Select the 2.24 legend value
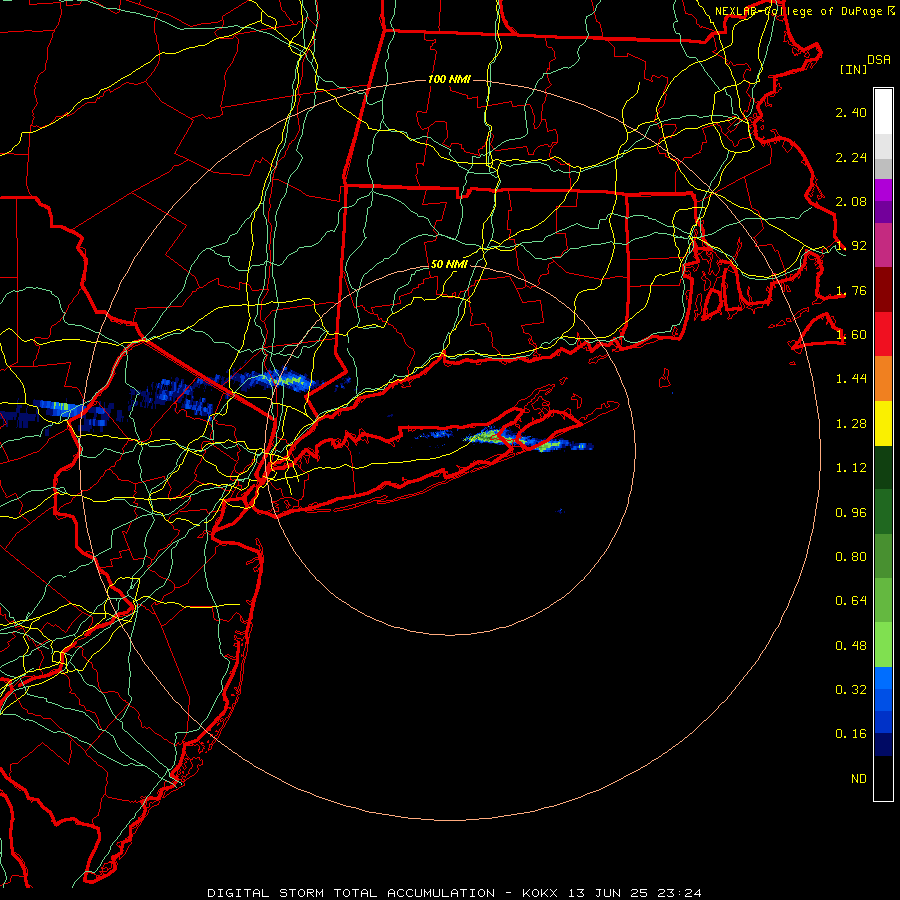 click(851, 157)
